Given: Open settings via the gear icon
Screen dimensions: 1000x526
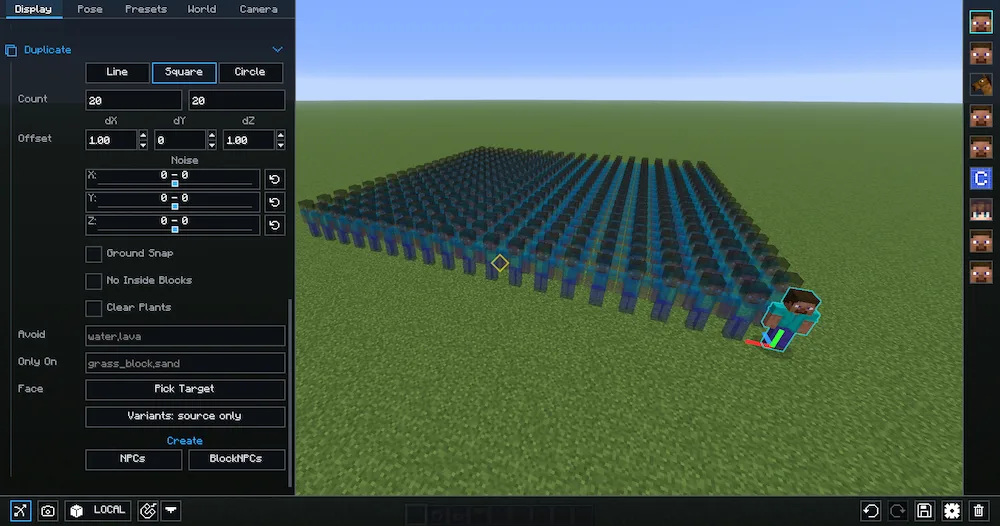Looking at the screenshot, I should click(952, 510).
